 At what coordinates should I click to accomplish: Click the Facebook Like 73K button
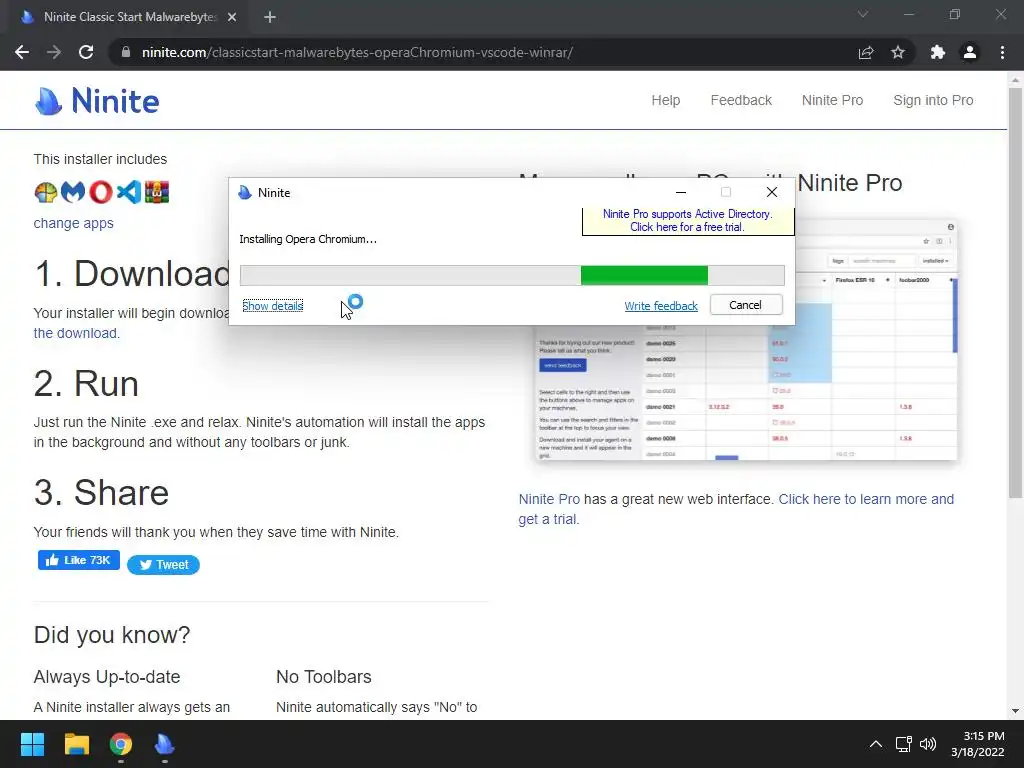point(78,560)
